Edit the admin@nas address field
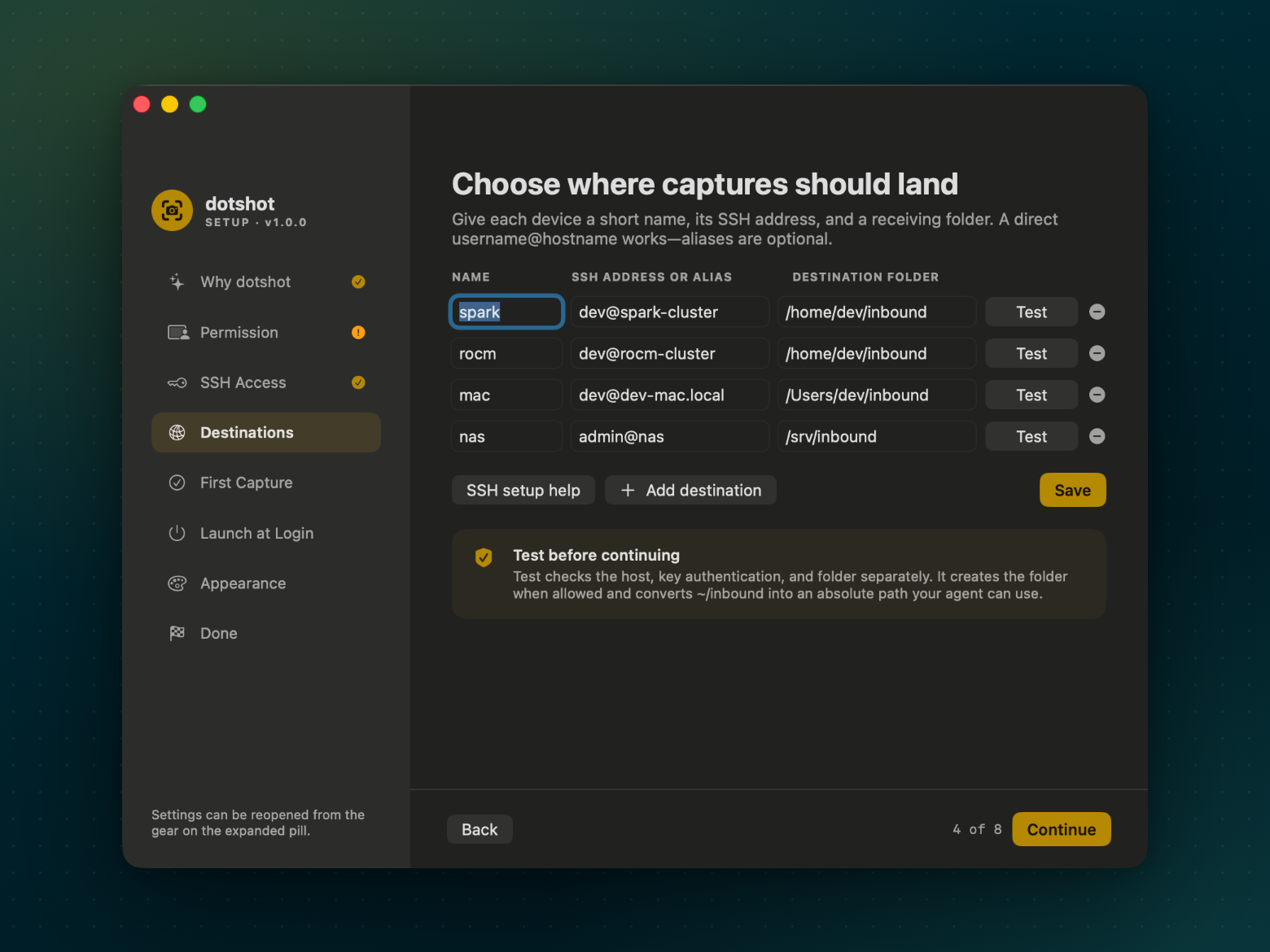This screenshot has width=1270, height=952. 669,436
